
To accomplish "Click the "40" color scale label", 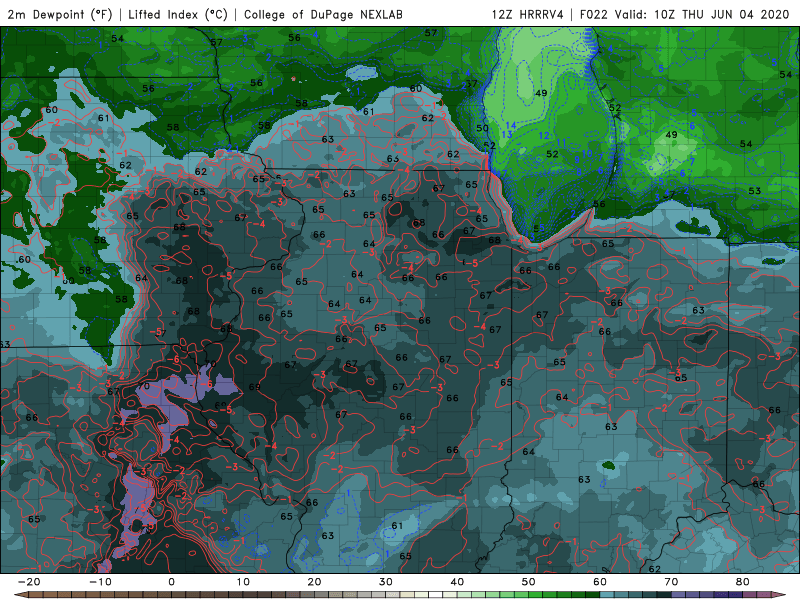I will [x=457, y=582].
